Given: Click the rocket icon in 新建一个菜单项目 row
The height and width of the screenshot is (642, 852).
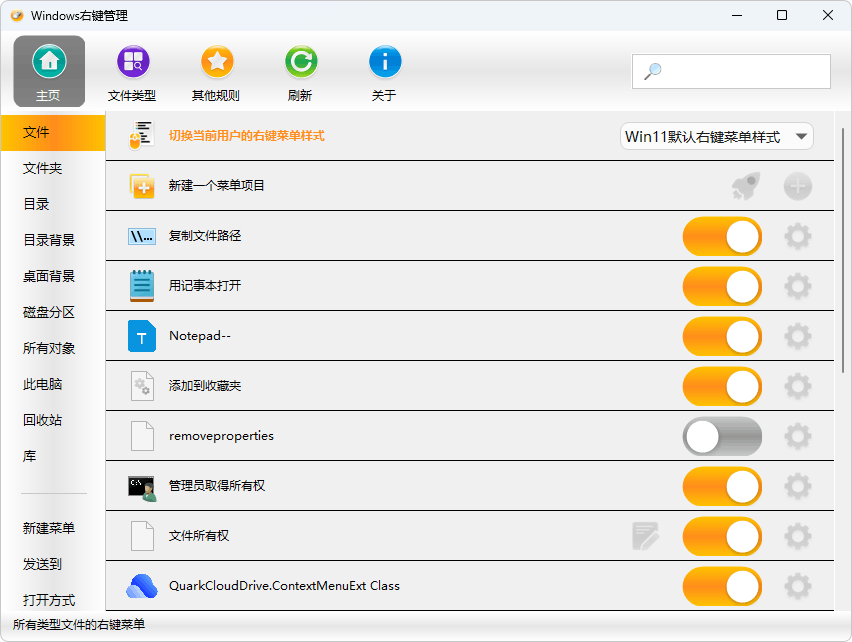Looking at the screenshot, I should point(745,186).
